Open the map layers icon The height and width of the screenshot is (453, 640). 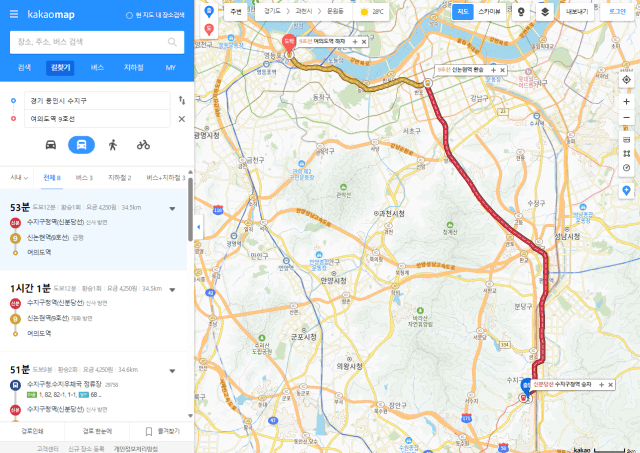pos(544,12)
